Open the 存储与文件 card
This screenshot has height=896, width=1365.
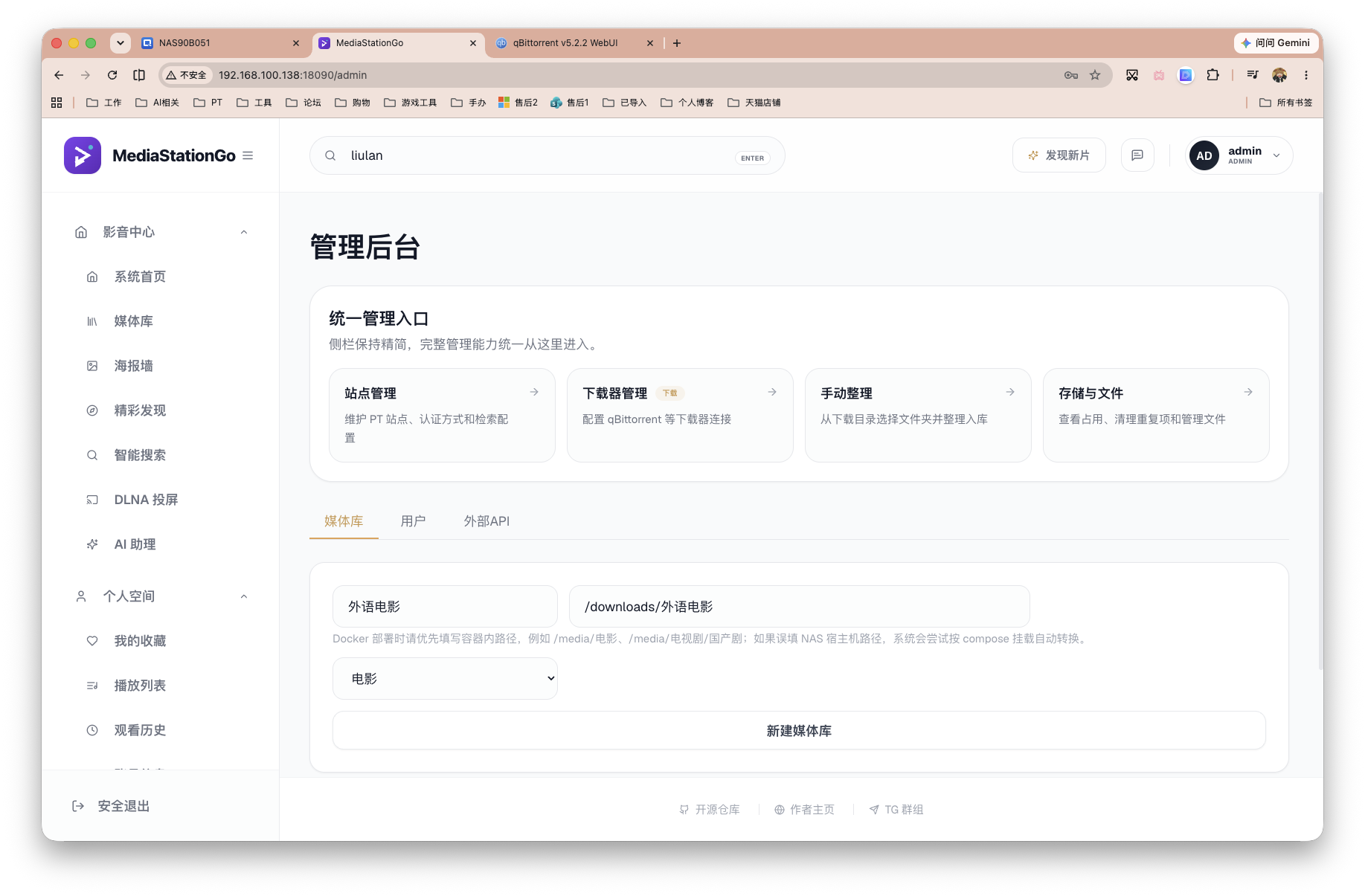pyautogui.click(x=1156, y=415)
